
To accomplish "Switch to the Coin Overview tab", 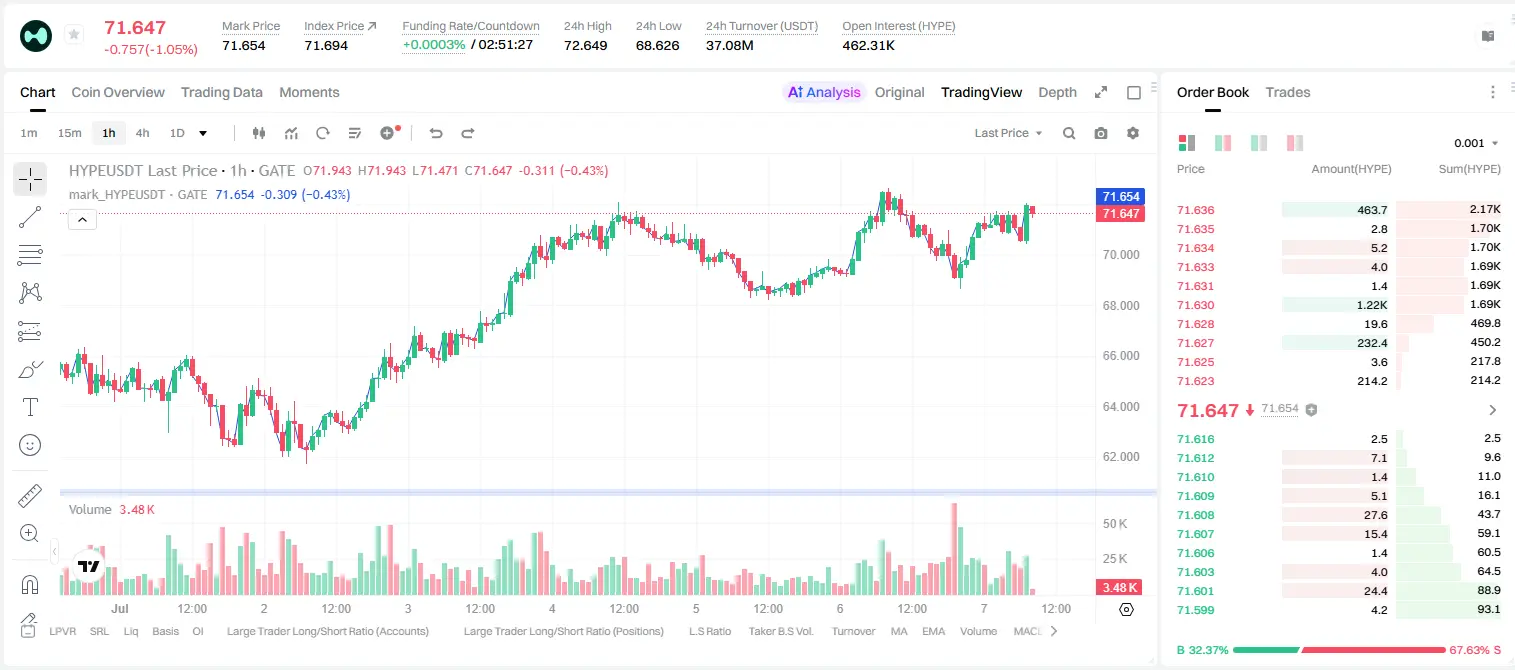I will [x=118, y=92].
